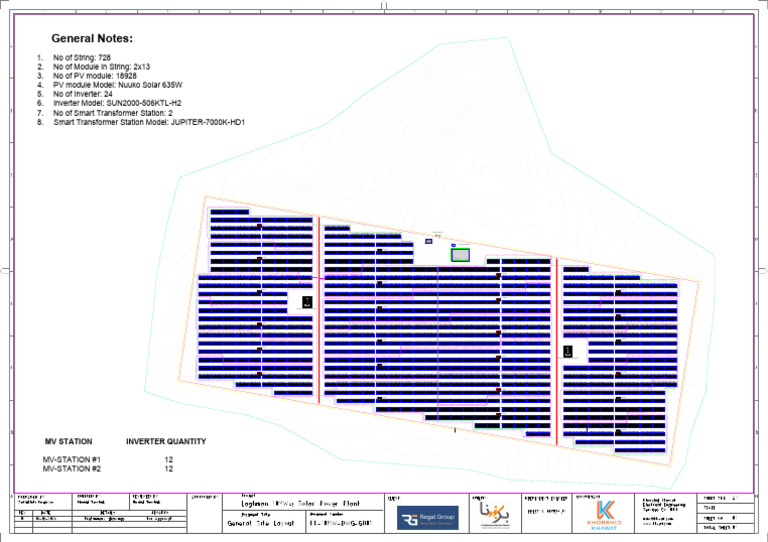The width and height of the screenshot is (768, 542).
Task: Select 'PV module Model: Nuuko Solar 635W' note
Action: tap(118, 85)
